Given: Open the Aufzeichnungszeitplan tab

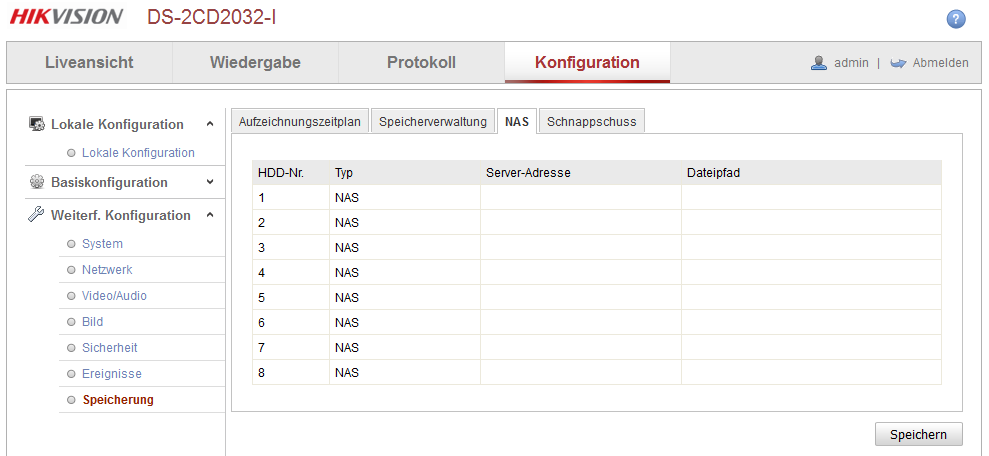Looking at the screenshot, I should tap(300, 121).
